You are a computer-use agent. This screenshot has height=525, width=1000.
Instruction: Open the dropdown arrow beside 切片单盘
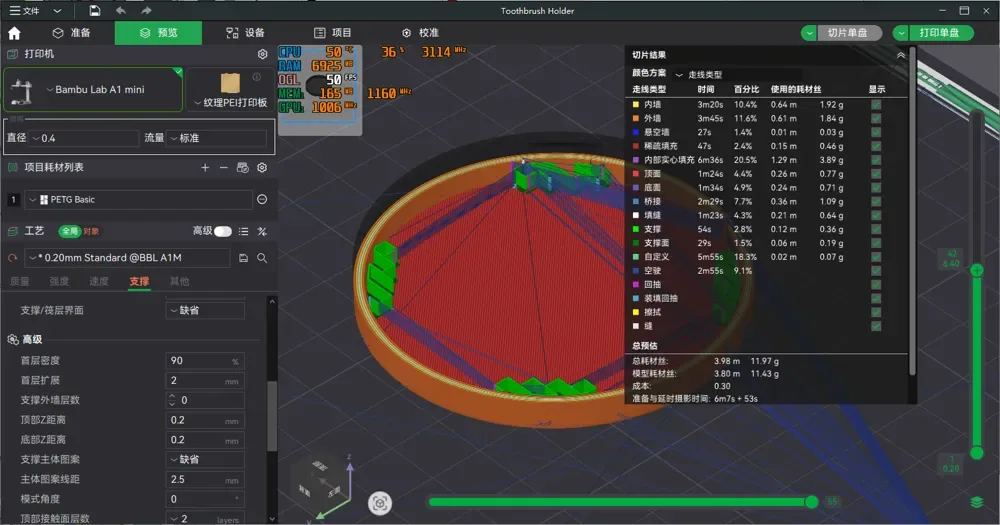pyautogui.click(x=809, y=33)
